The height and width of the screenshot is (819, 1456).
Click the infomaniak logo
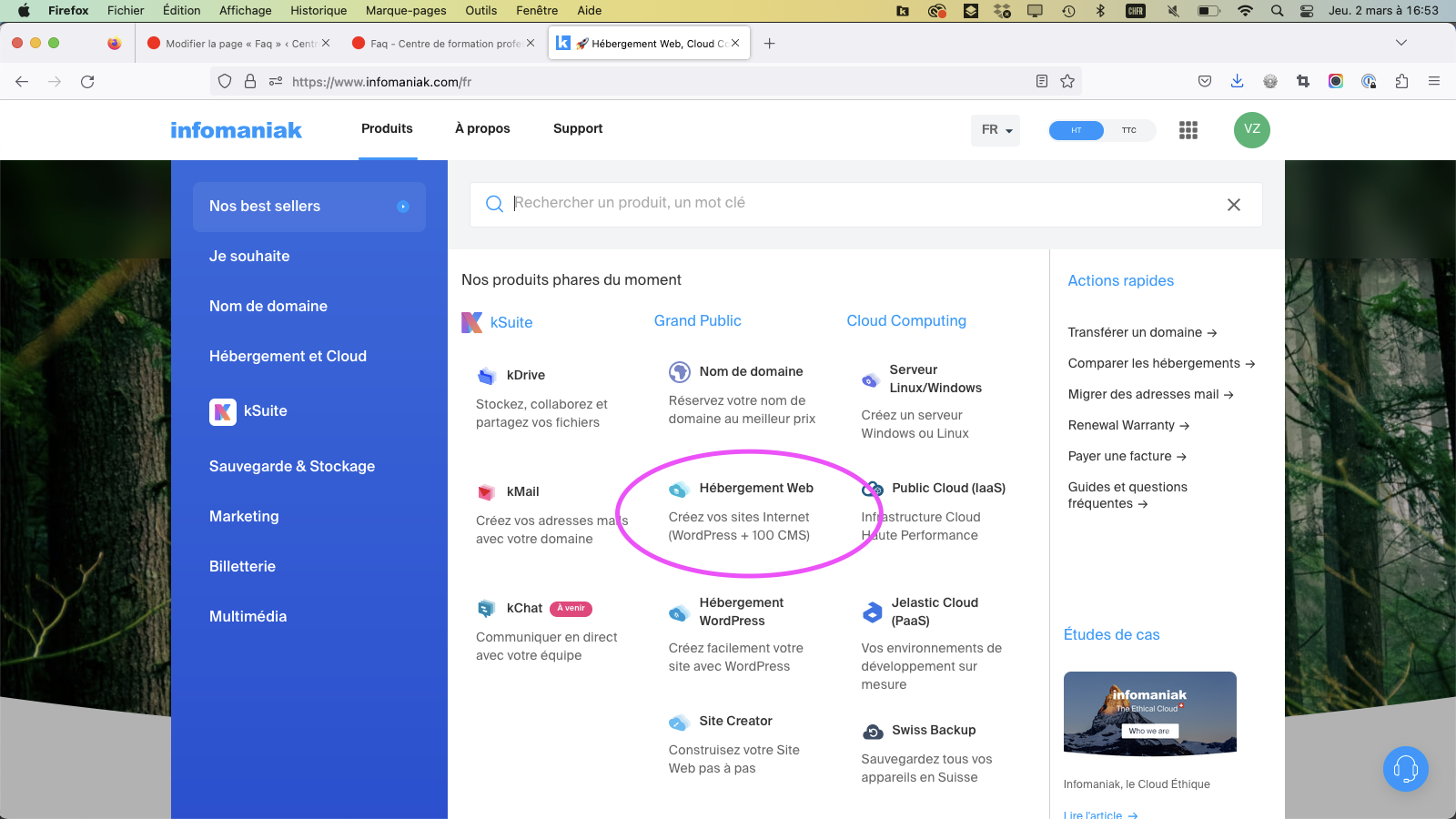coord(237,130)
